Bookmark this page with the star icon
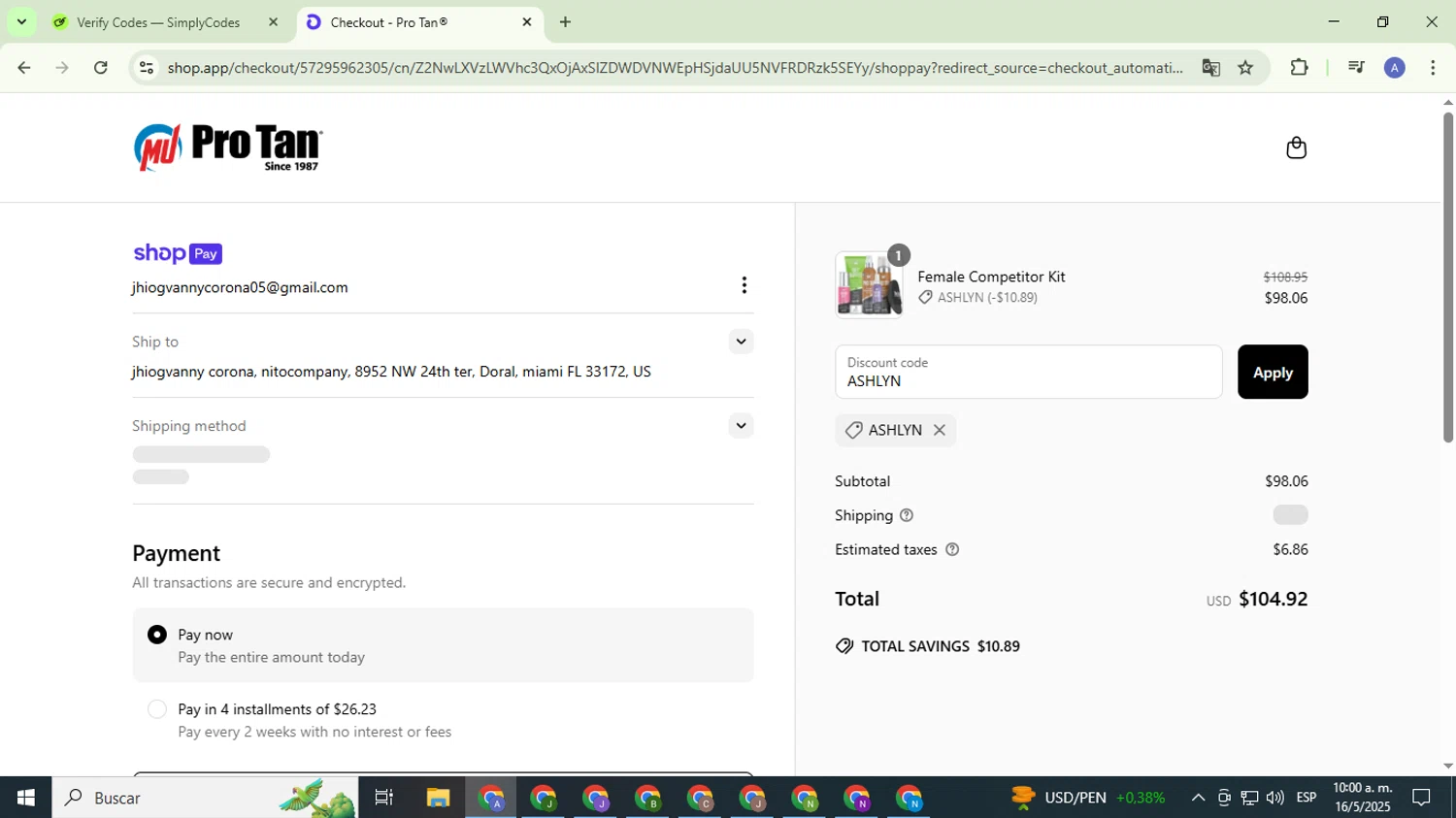 point(1245,68)
